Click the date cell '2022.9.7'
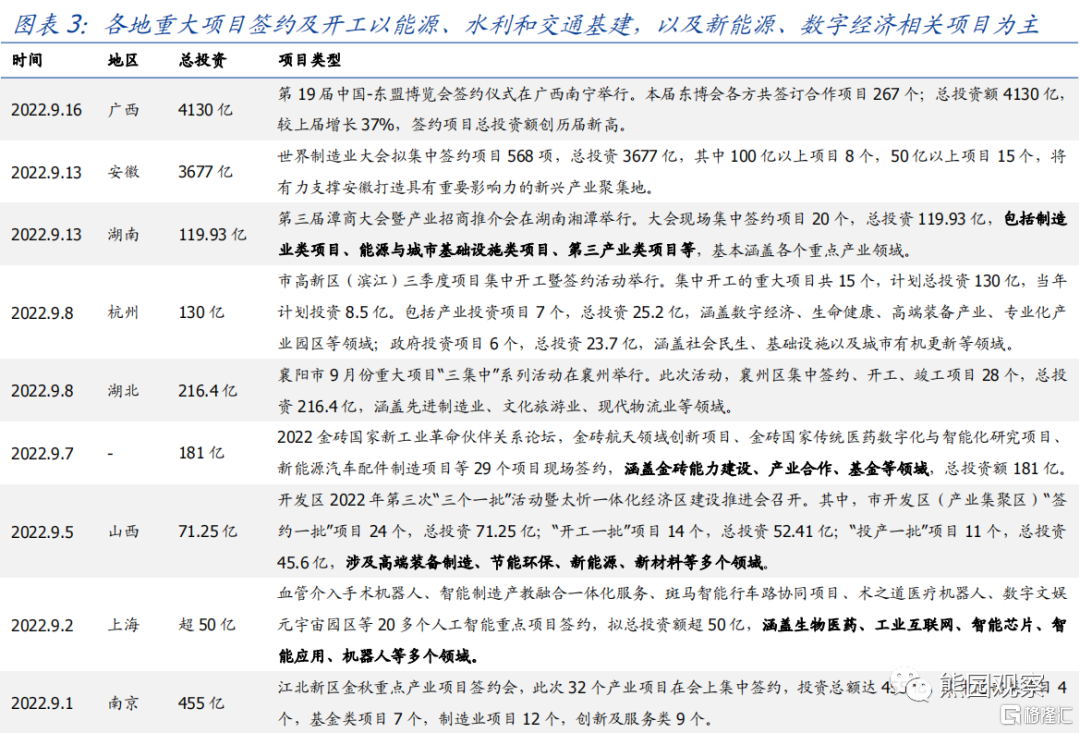 (x=42, y=453)
